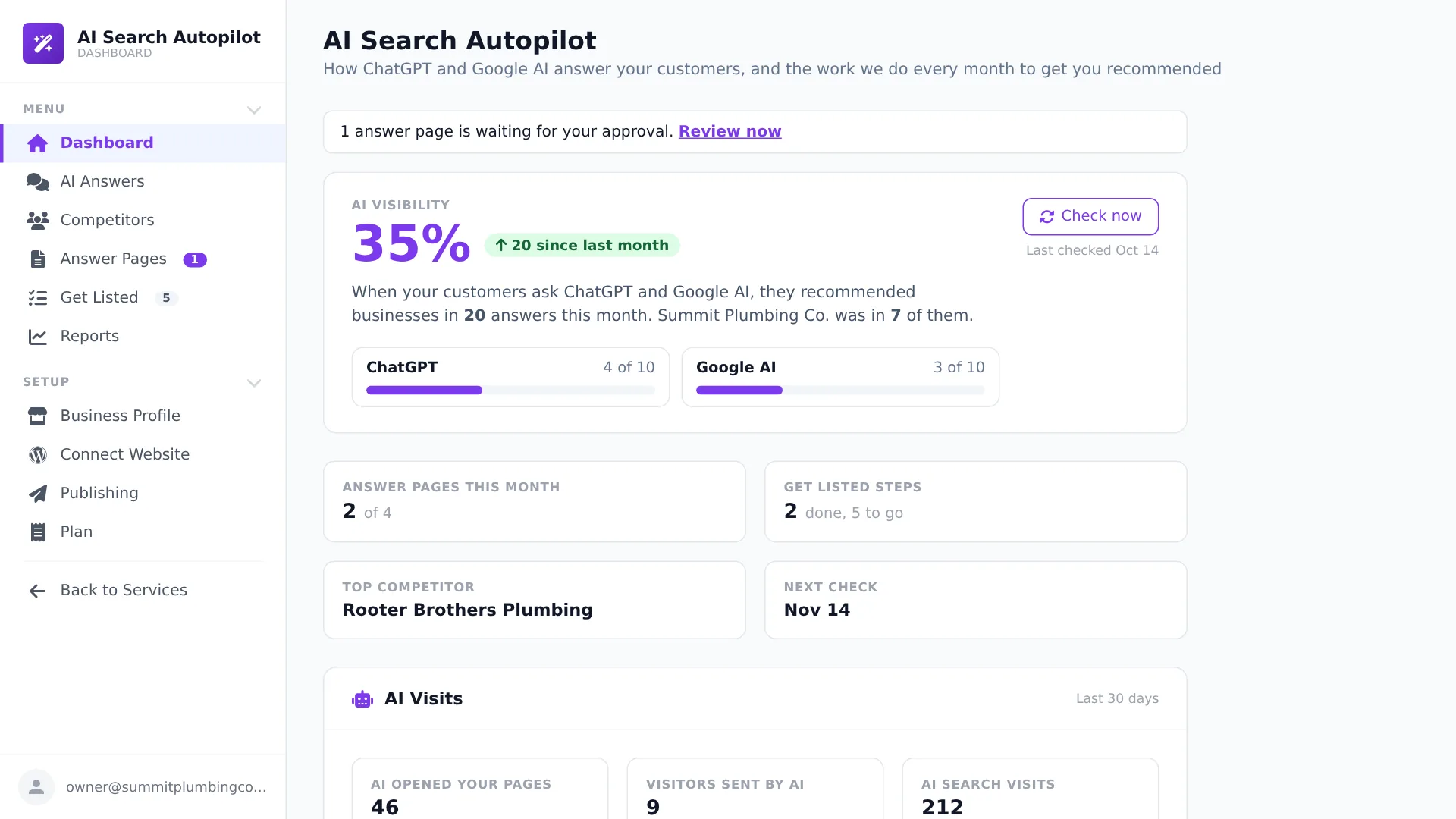This screenshot has width=1456, height=819.
Task: Collapse the SETUP section chevron
Action: [x=254, y=383]
